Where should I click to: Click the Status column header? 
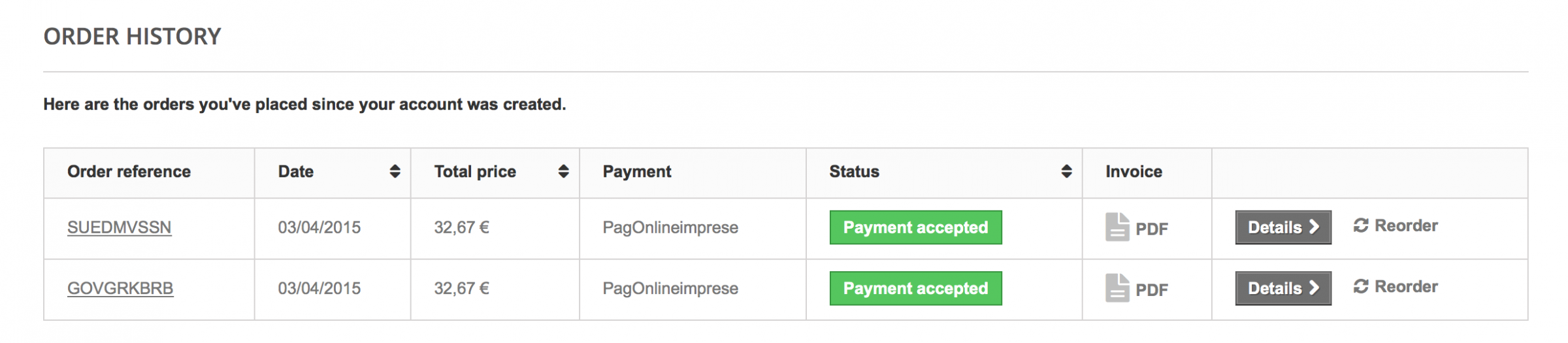(x=854, y=172)
